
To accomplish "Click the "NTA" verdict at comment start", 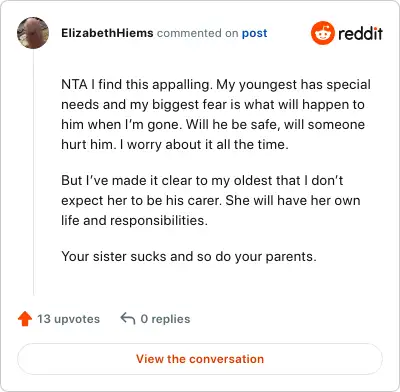I will tap(74, 84).
